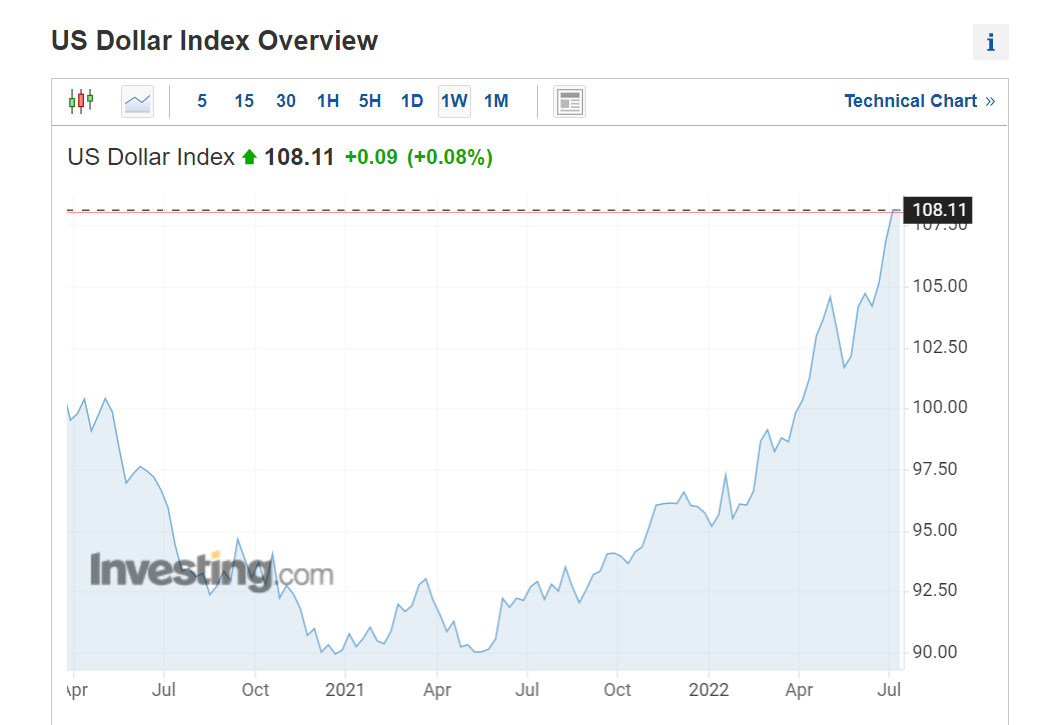
Task: Select the 1M timeframe
Action: 496,101
